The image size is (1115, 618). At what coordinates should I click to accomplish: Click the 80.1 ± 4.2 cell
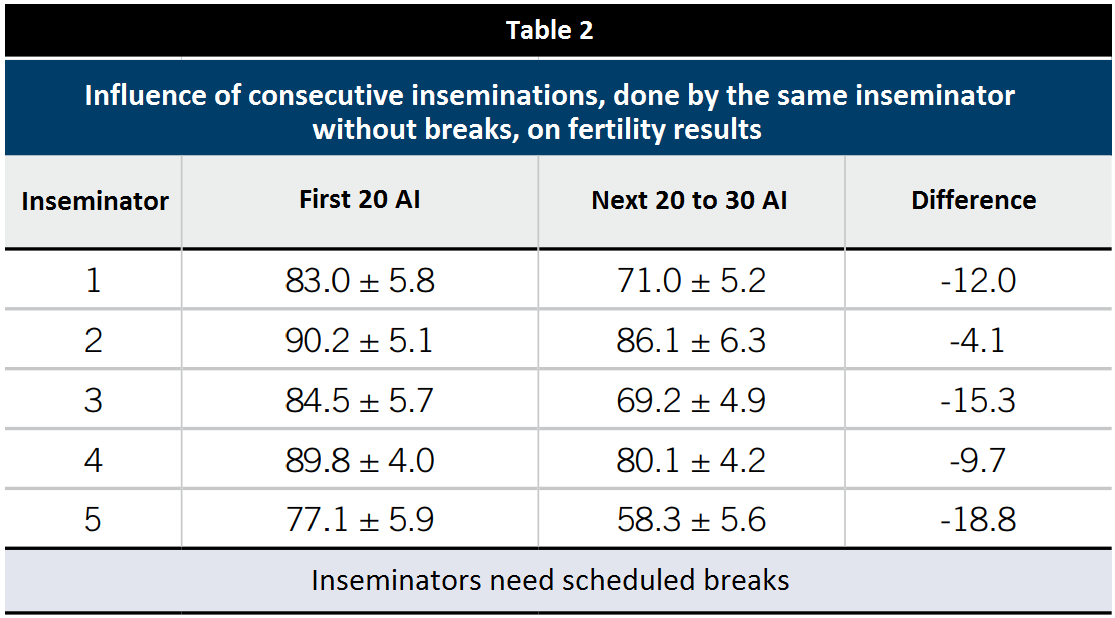coord(691,460)
